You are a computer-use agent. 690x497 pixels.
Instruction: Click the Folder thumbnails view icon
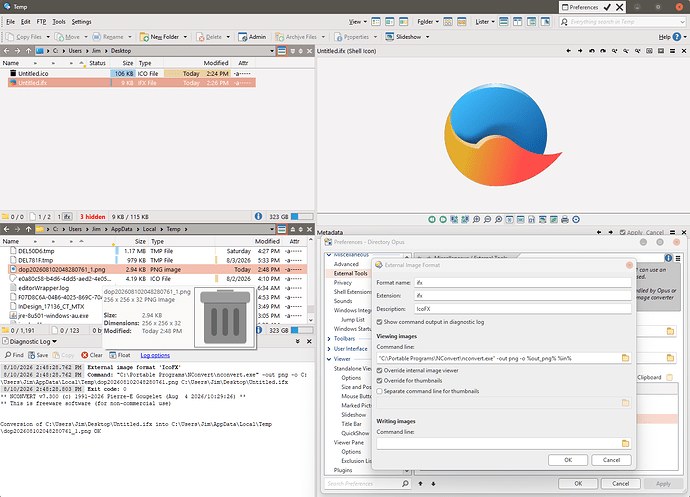pyautogui.click(x=448, y=22)
